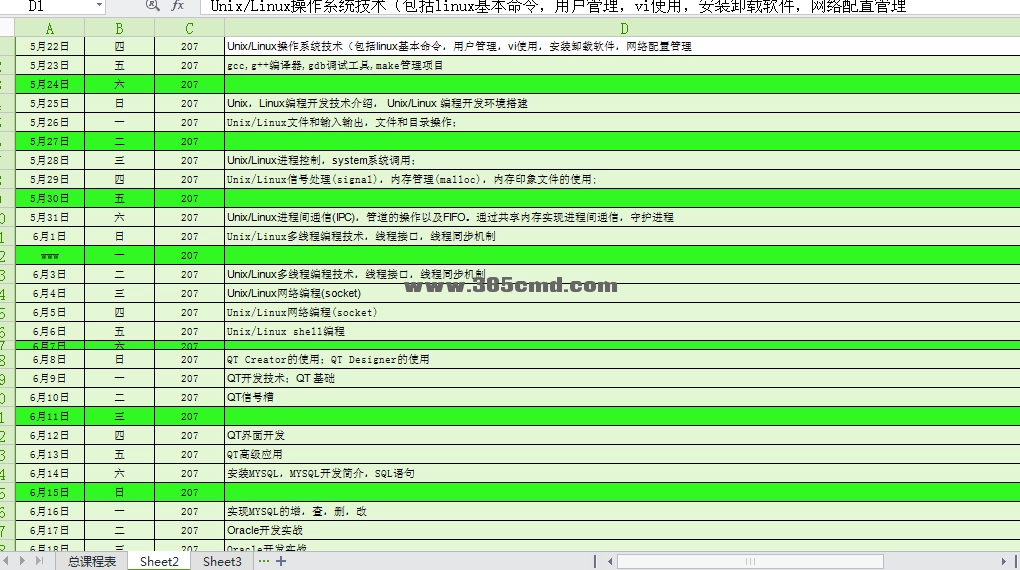Select the date cell 5月23日
The height and width of the screenshot is (570, 1020).
click(50, 65)
